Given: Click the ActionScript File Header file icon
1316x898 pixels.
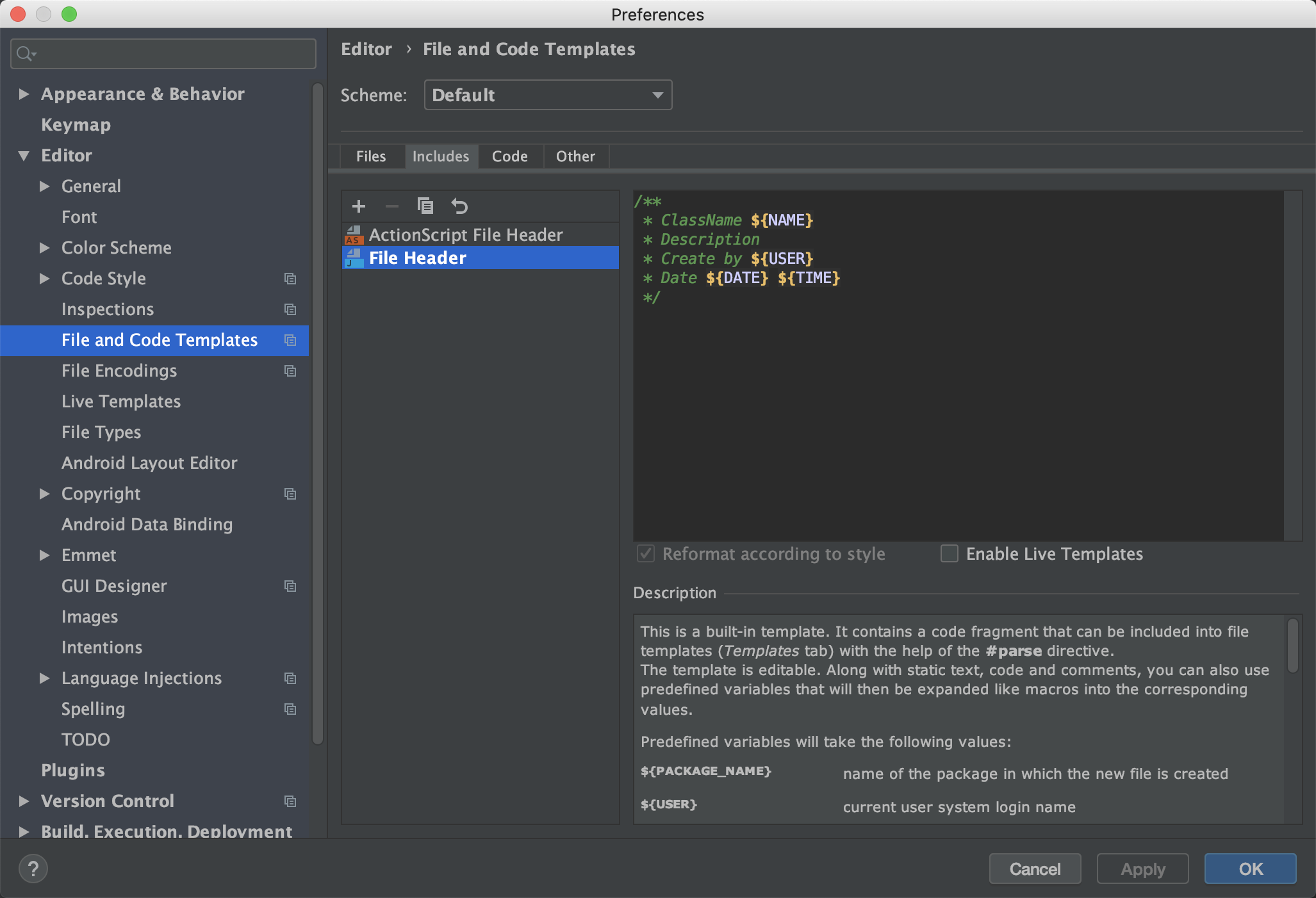Looking at the screenshot, I should [354, 235].
